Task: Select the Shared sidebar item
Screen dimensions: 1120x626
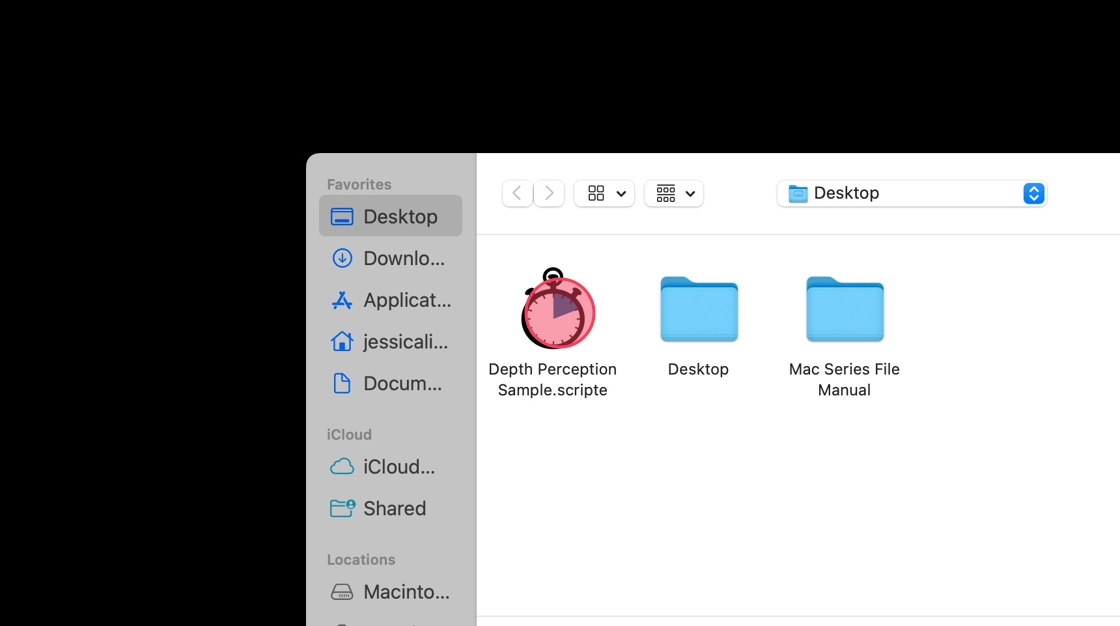Action: 390,508
